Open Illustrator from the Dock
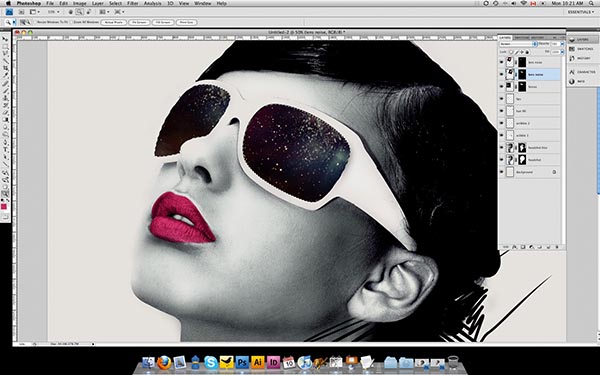 pyautogui.click(x=258, y=362)
